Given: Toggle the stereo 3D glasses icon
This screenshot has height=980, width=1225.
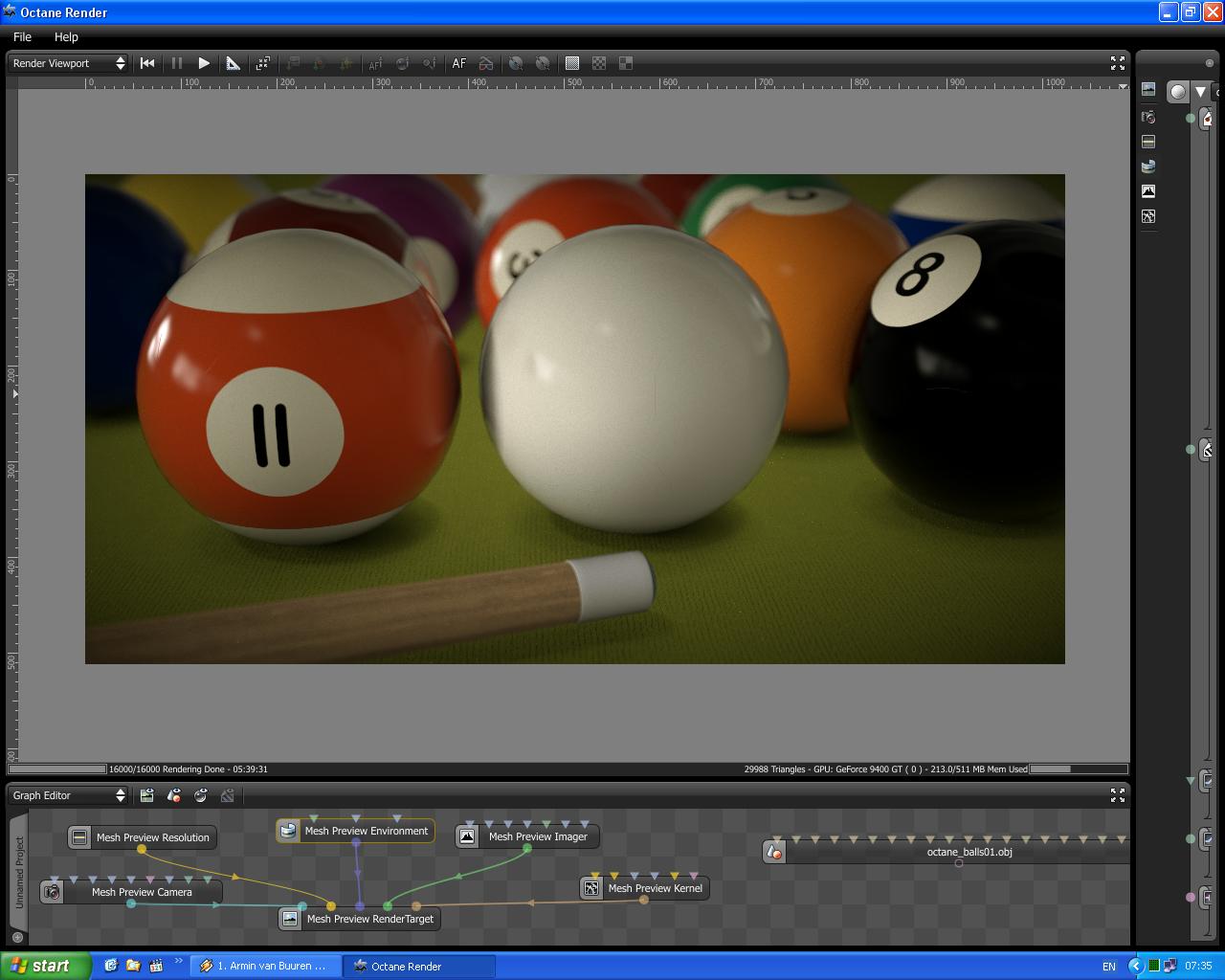Looking at the screenshot, I should [x=486, y=63].
